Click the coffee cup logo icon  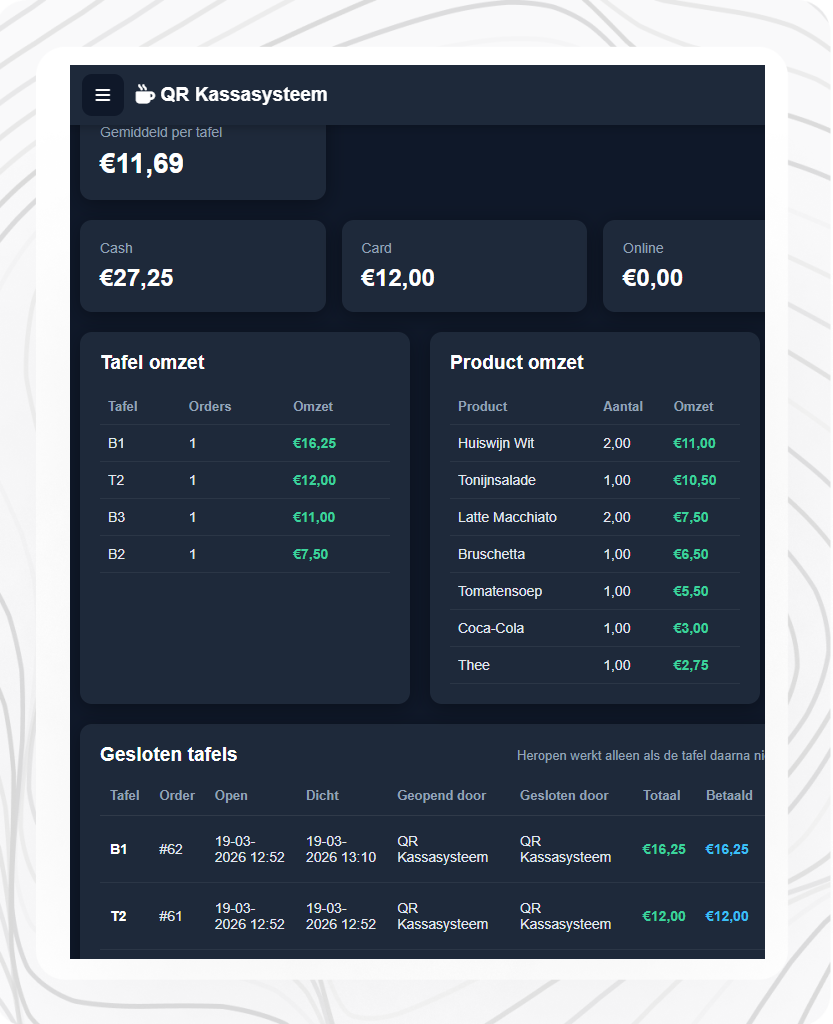145,95
